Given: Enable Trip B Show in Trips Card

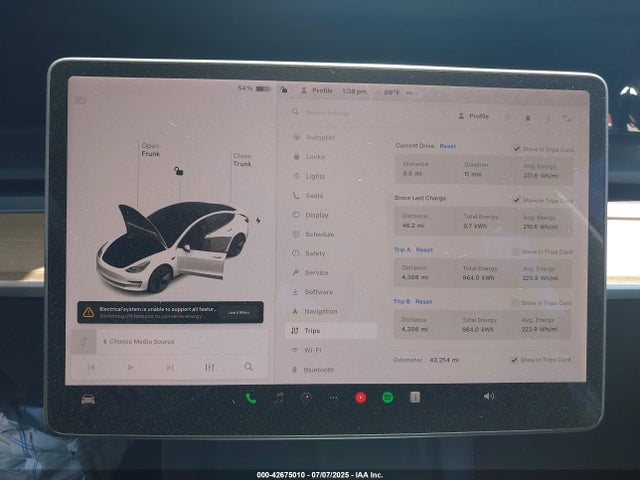Looking at the screenshot, I should coord(515,303).
